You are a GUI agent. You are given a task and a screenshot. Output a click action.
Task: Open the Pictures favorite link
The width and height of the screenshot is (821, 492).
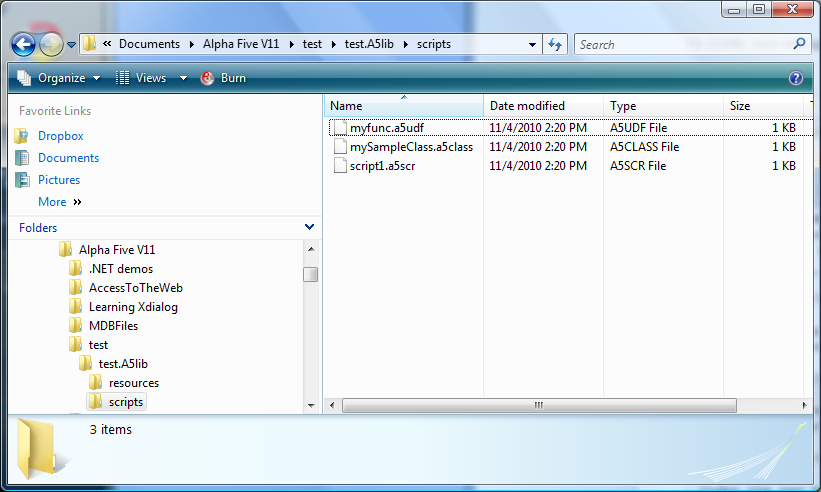59,180
